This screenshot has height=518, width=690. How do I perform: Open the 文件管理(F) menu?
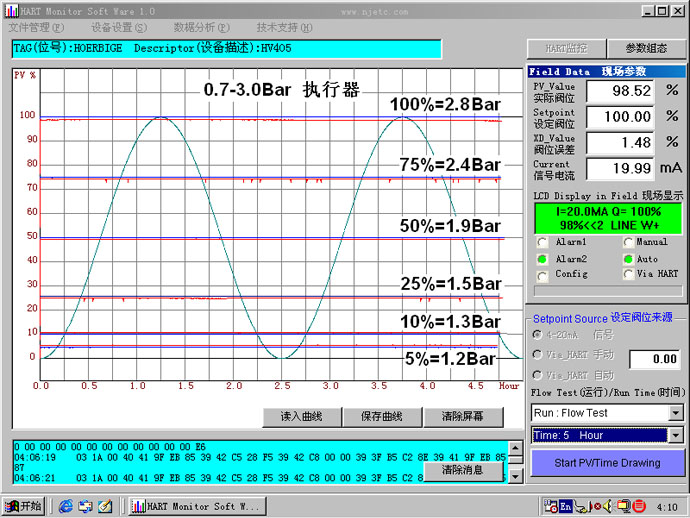[x=36, y=27]
